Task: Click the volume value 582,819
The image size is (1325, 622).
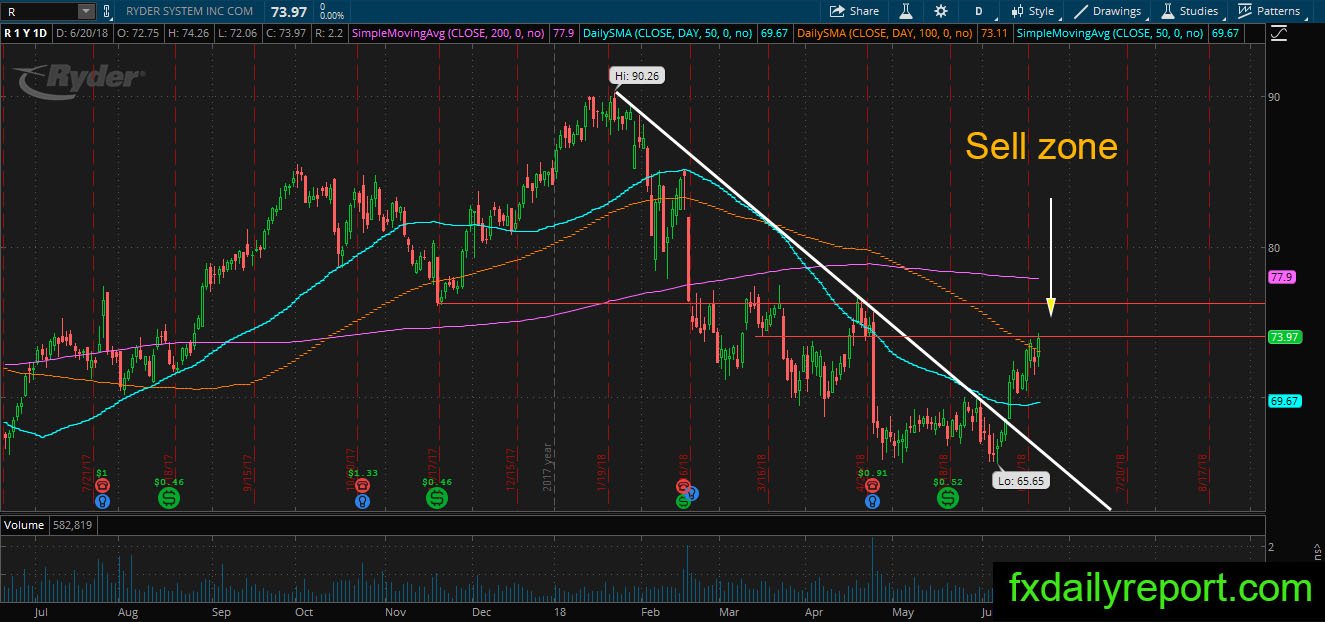Action: (x=72, y=525)
